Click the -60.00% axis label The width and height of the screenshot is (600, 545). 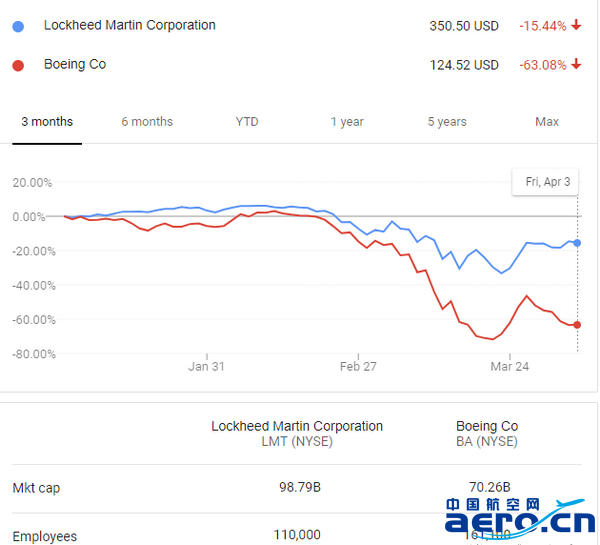click(x=34, y=320)
